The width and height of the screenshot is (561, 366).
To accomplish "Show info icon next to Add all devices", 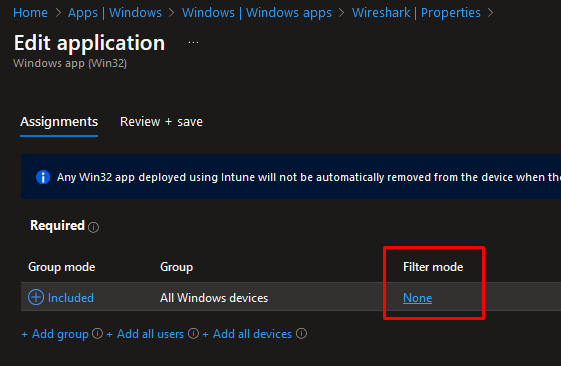I will coord(301,333).
